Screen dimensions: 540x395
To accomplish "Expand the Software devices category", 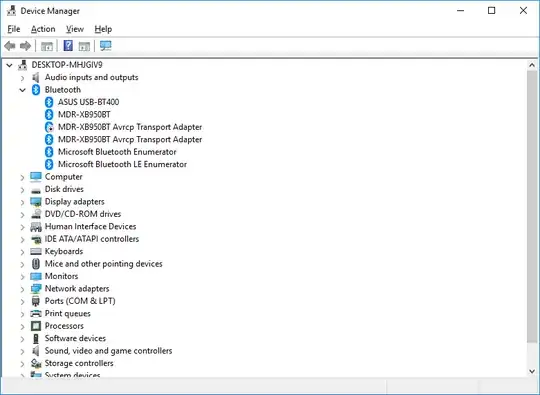I will [x=22, y=339].
